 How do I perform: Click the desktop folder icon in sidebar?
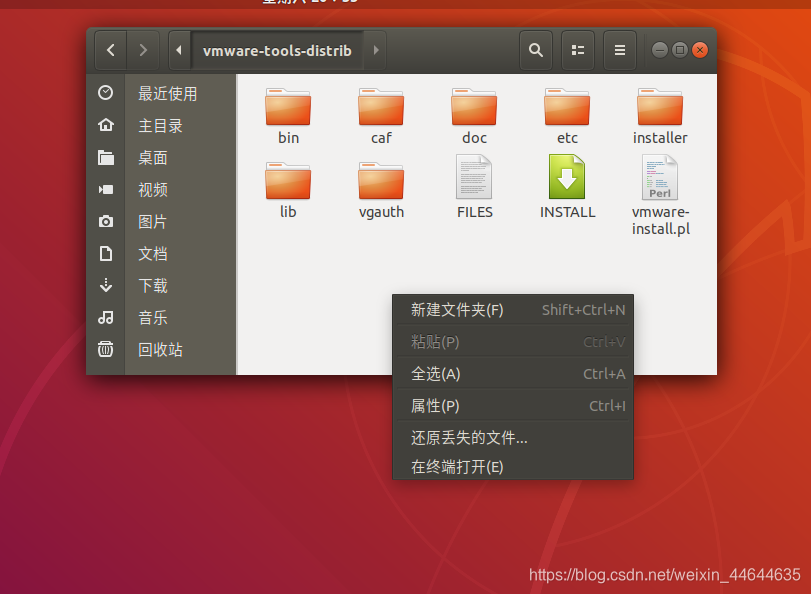(x=106, y=157)
